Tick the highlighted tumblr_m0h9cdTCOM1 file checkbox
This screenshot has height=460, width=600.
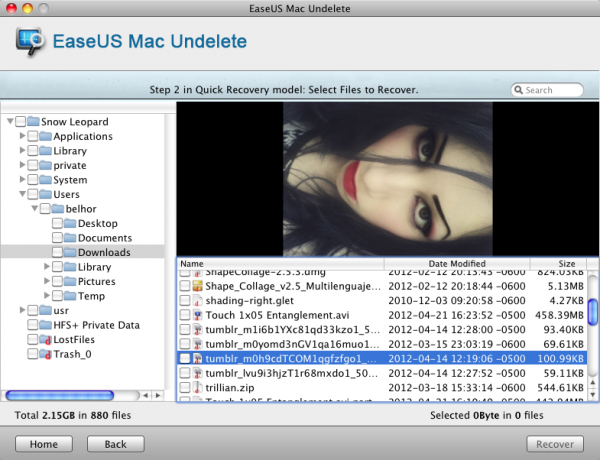tap(185, 359)
